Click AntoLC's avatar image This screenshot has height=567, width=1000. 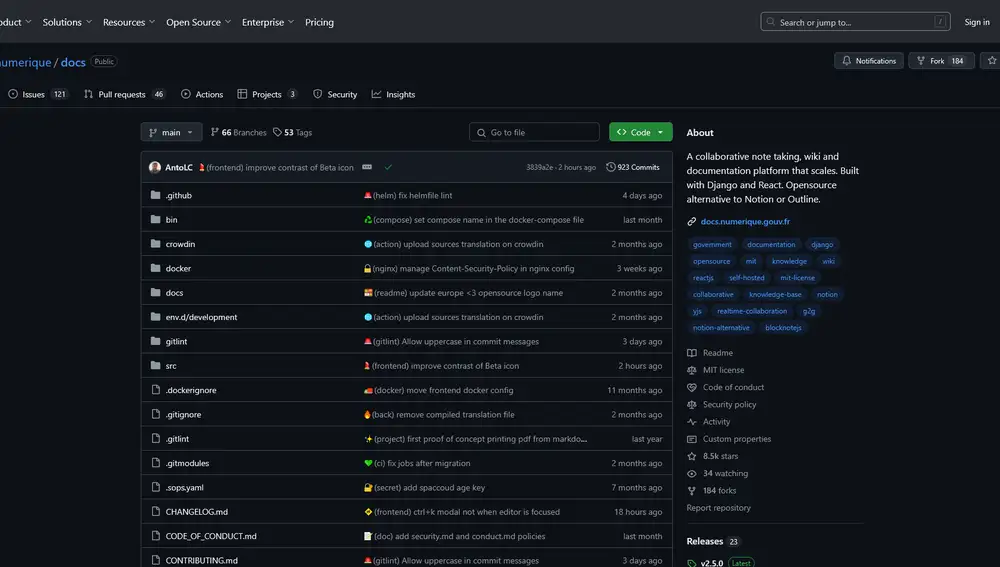point(155,167)
